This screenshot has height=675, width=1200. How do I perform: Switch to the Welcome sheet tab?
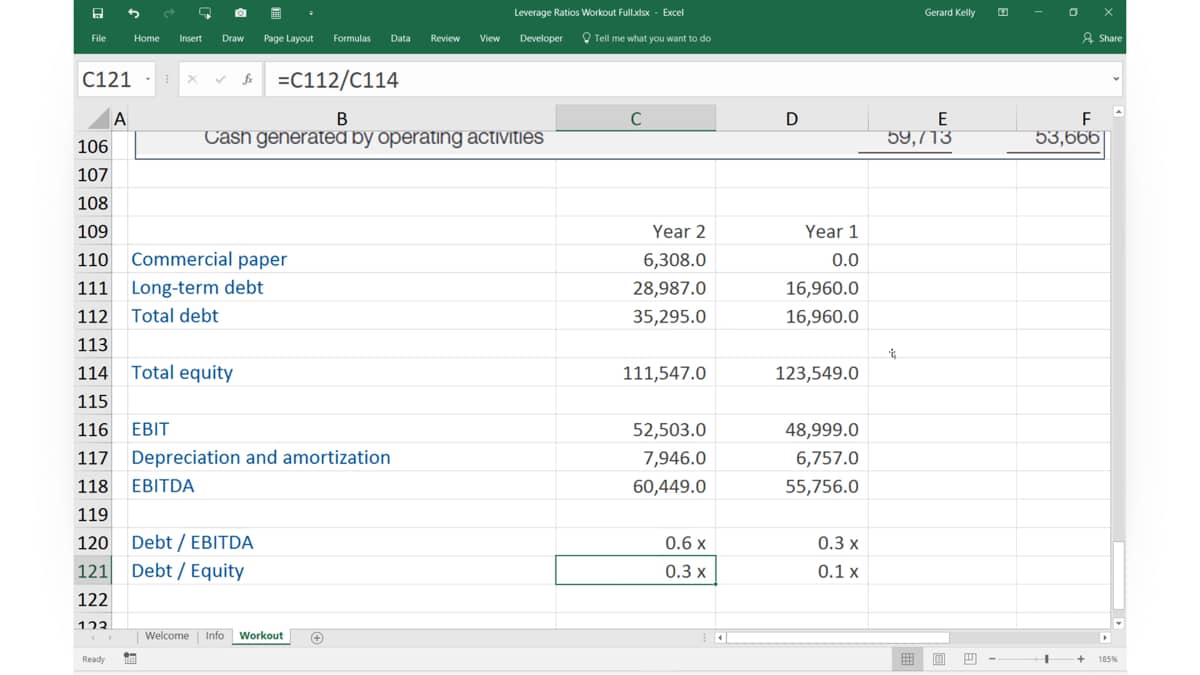[167, 636]
